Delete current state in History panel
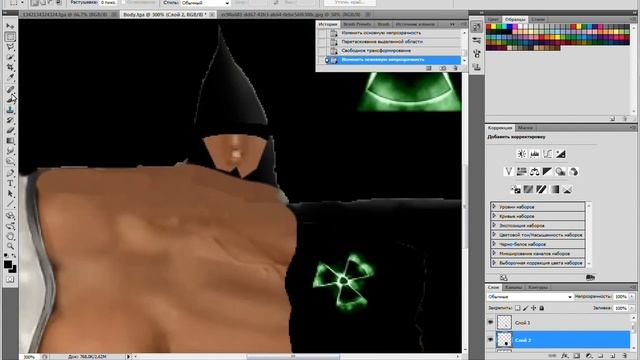Viewport: 640px width, 360px height. click(456, 68)
